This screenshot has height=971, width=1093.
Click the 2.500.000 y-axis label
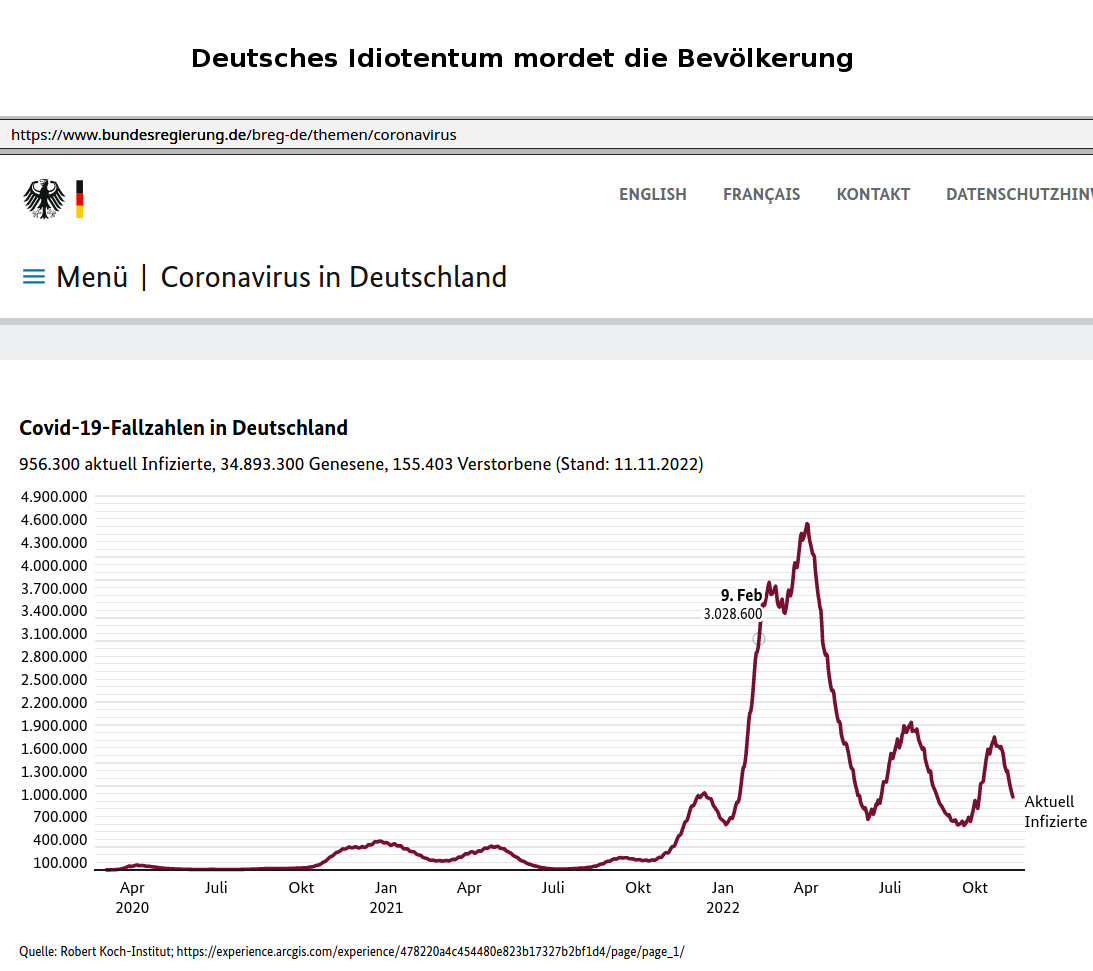point(54,680)
